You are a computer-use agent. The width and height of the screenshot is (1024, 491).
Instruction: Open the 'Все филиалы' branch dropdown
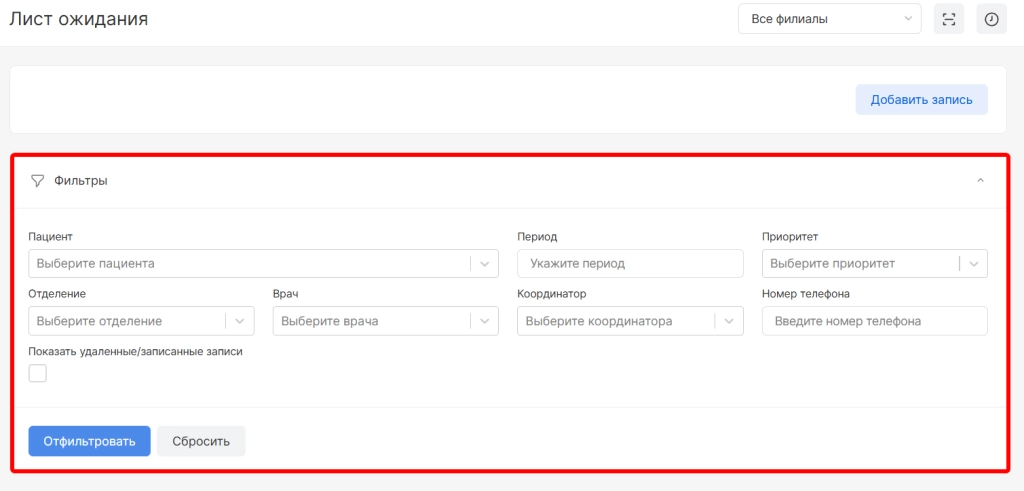pos(829,19)
